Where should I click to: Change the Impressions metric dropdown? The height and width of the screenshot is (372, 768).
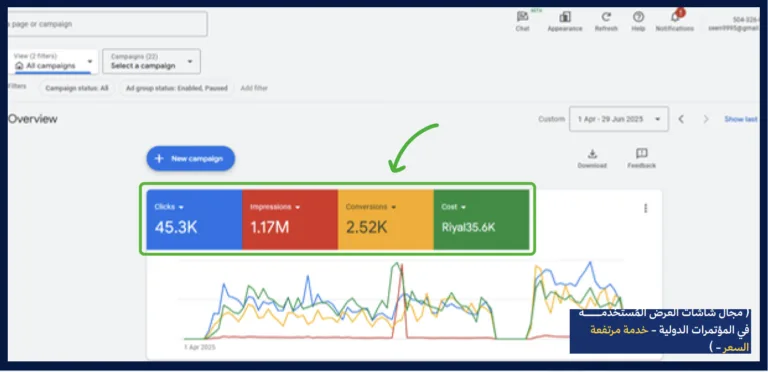pyautogui.click(x=275, y=207)
